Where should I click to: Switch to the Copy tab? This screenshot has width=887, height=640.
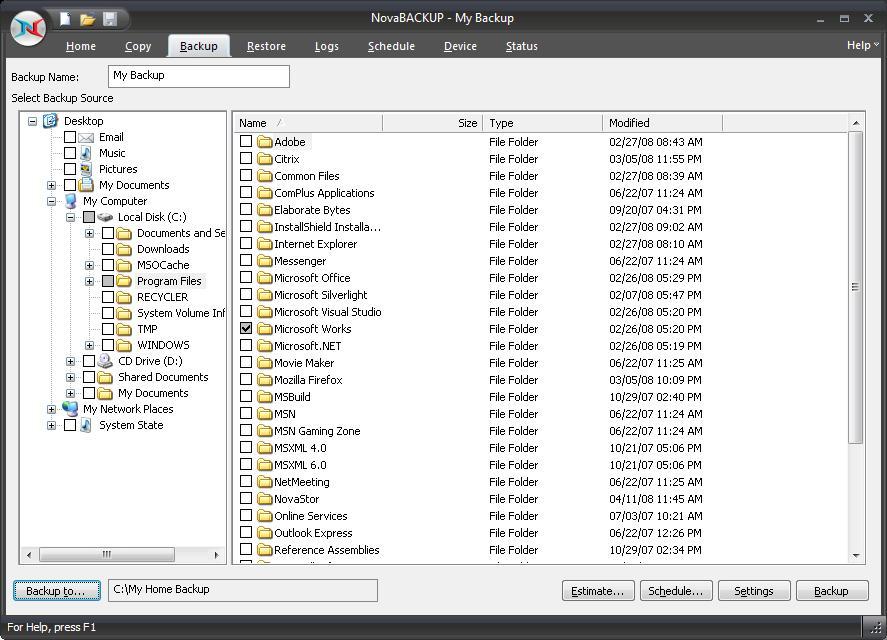pos(138,46)
